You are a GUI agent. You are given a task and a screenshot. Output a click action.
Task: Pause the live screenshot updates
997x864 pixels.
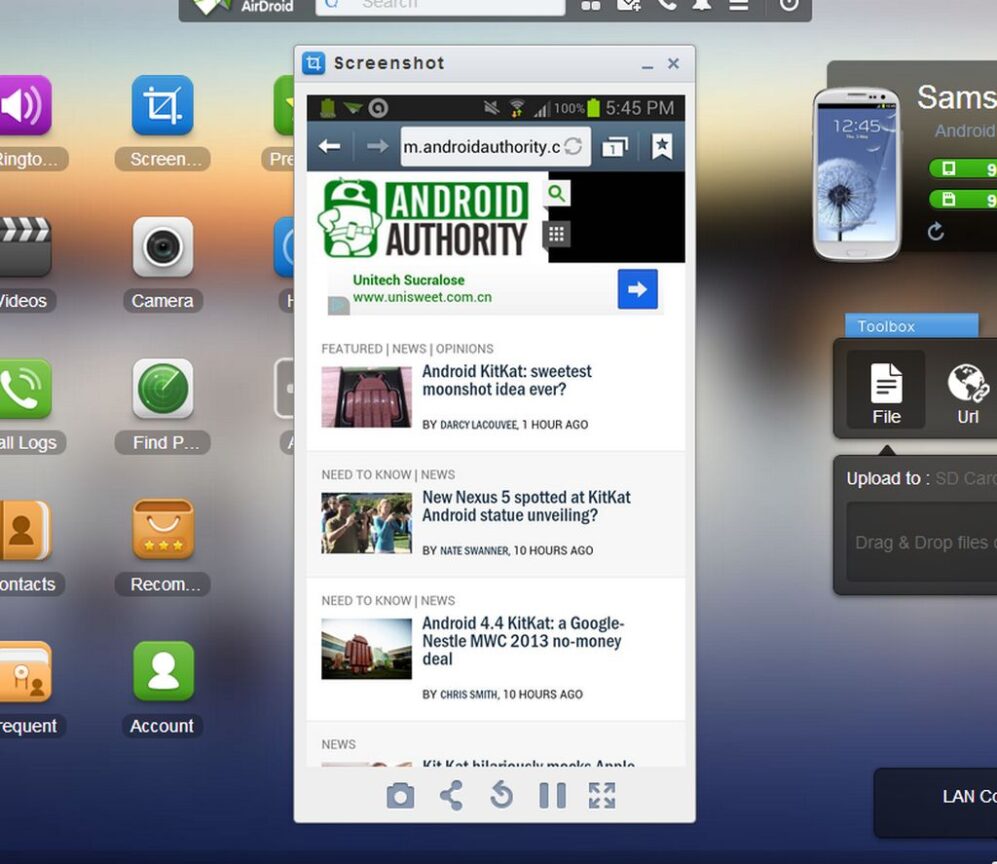552,795
